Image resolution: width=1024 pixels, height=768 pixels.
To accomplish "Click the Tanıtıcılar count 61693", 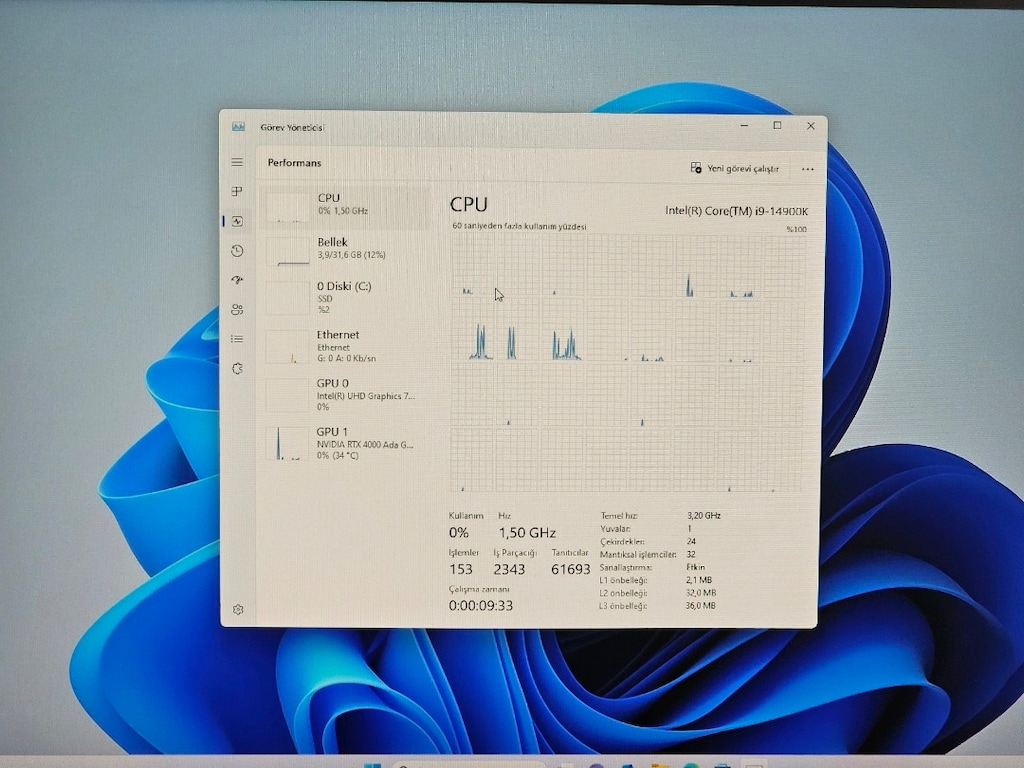I will 570,569.
